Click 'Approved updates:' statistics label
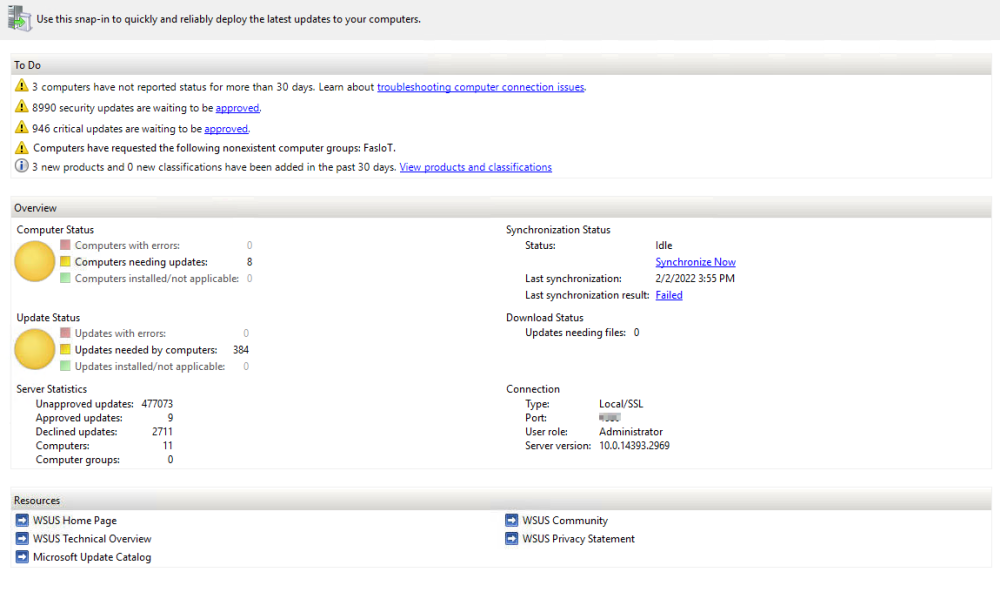The image size is (1000, 599). pos(78,418)
